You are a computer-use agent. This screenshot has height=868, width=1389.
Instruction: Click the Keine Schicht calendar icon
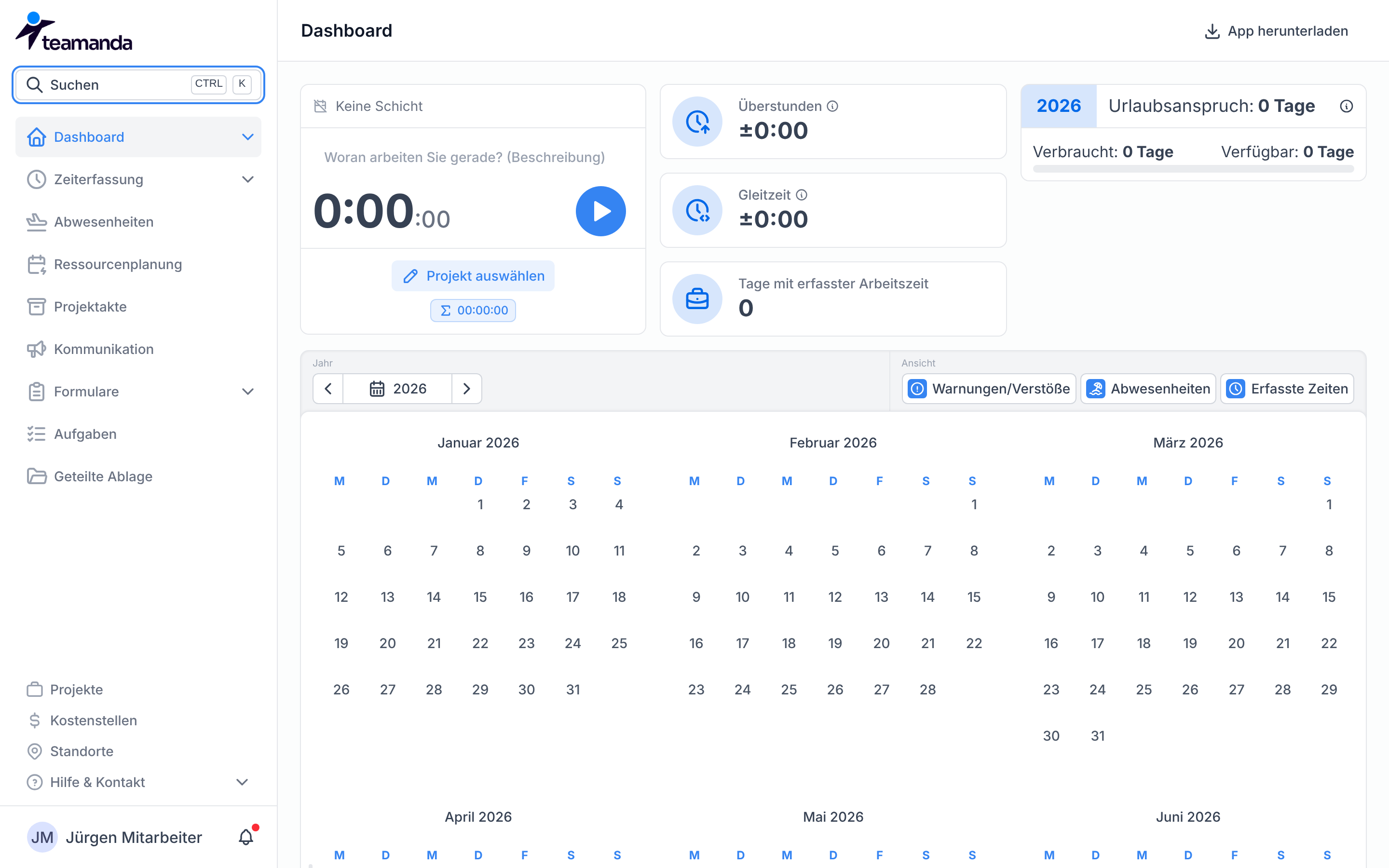click(x=320, y=106)
